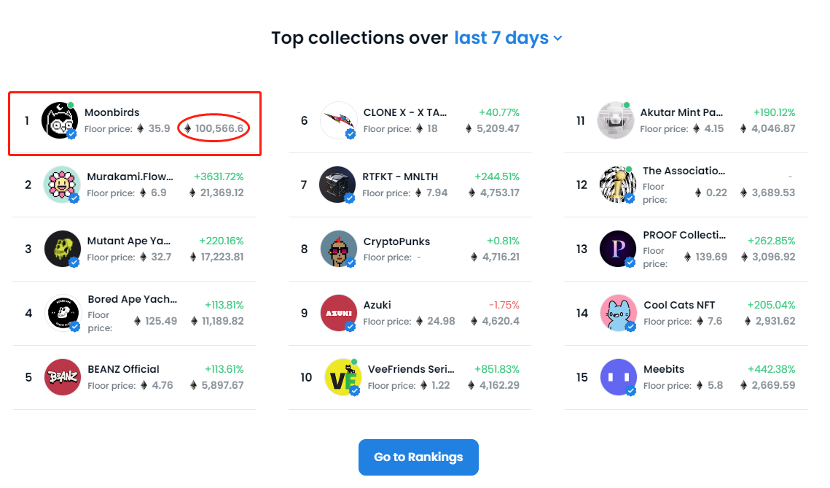The height and width of the screenshot is (488, 830).
Task: Open the Cool Cats NFT avatar
Action: [617, 313]
